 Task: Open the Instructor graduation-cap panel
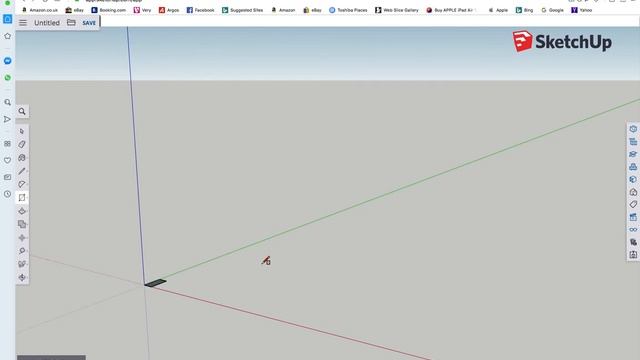pos(633,154)
